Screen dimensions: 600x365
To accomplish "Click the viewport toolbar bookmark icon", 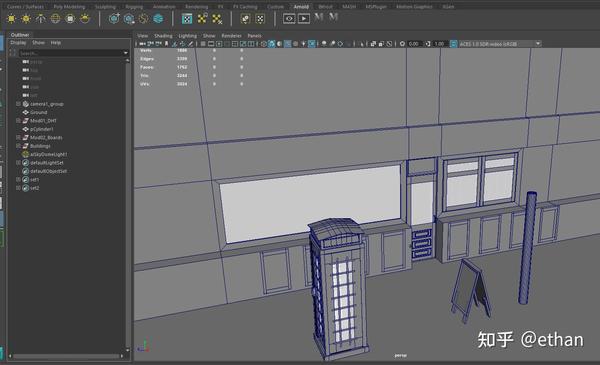I will 166,44.
